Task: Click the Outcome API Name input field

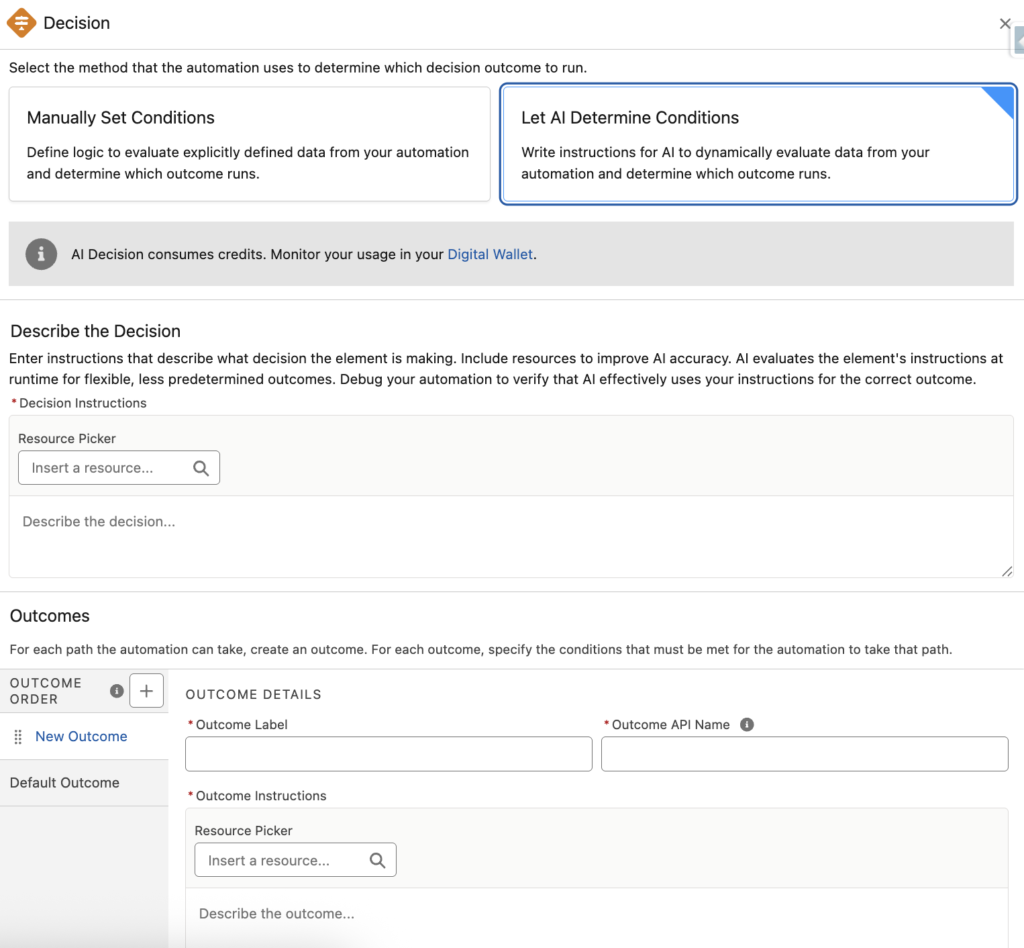Action: (804, 754)
